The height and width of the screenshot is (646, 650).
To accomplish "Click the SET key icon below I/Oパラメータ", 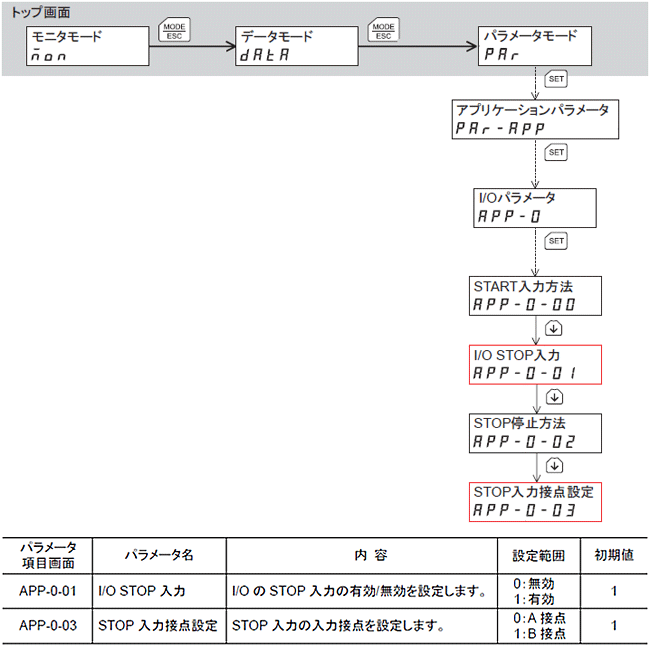I will tap(556, 241).
